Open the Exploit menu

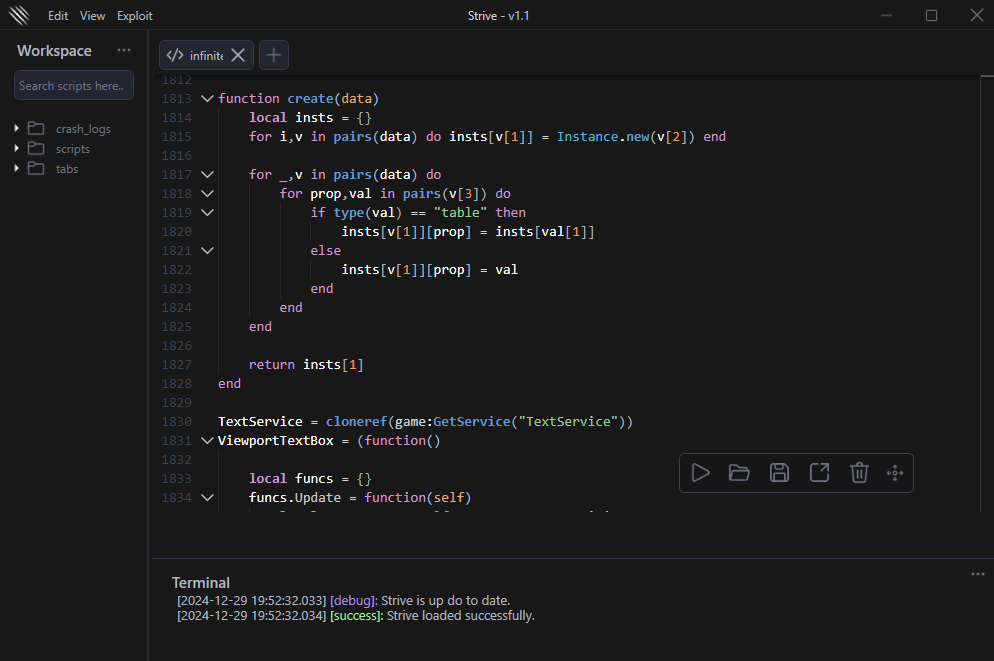point(134,16)
